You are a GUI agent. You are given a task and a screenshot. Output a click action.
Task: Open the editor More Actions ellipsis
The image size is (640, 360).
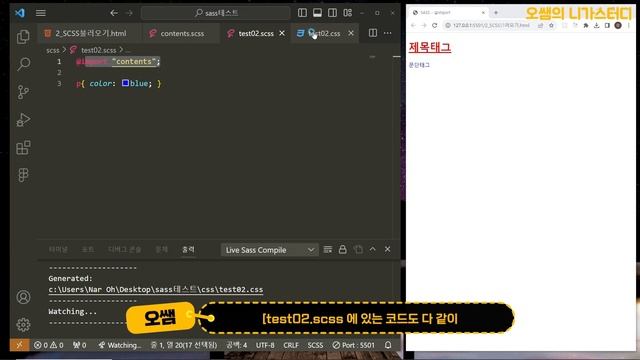click(x=387, y=33)
